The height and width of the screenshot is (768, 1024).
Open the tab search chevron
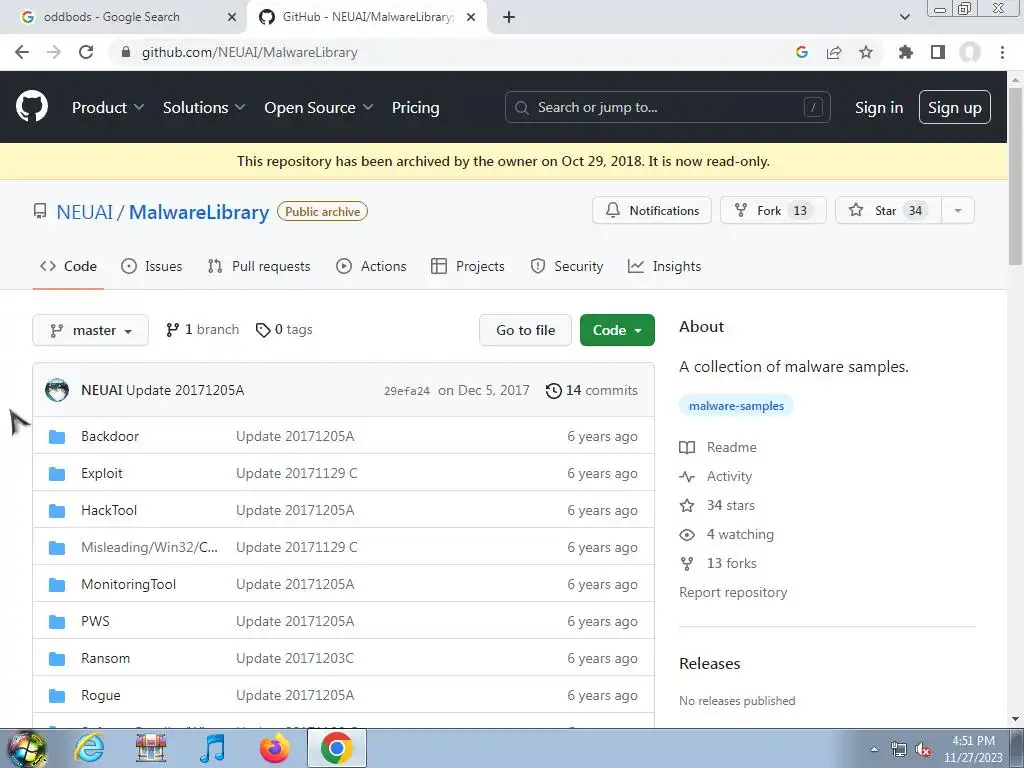click(x=904, y=17)
